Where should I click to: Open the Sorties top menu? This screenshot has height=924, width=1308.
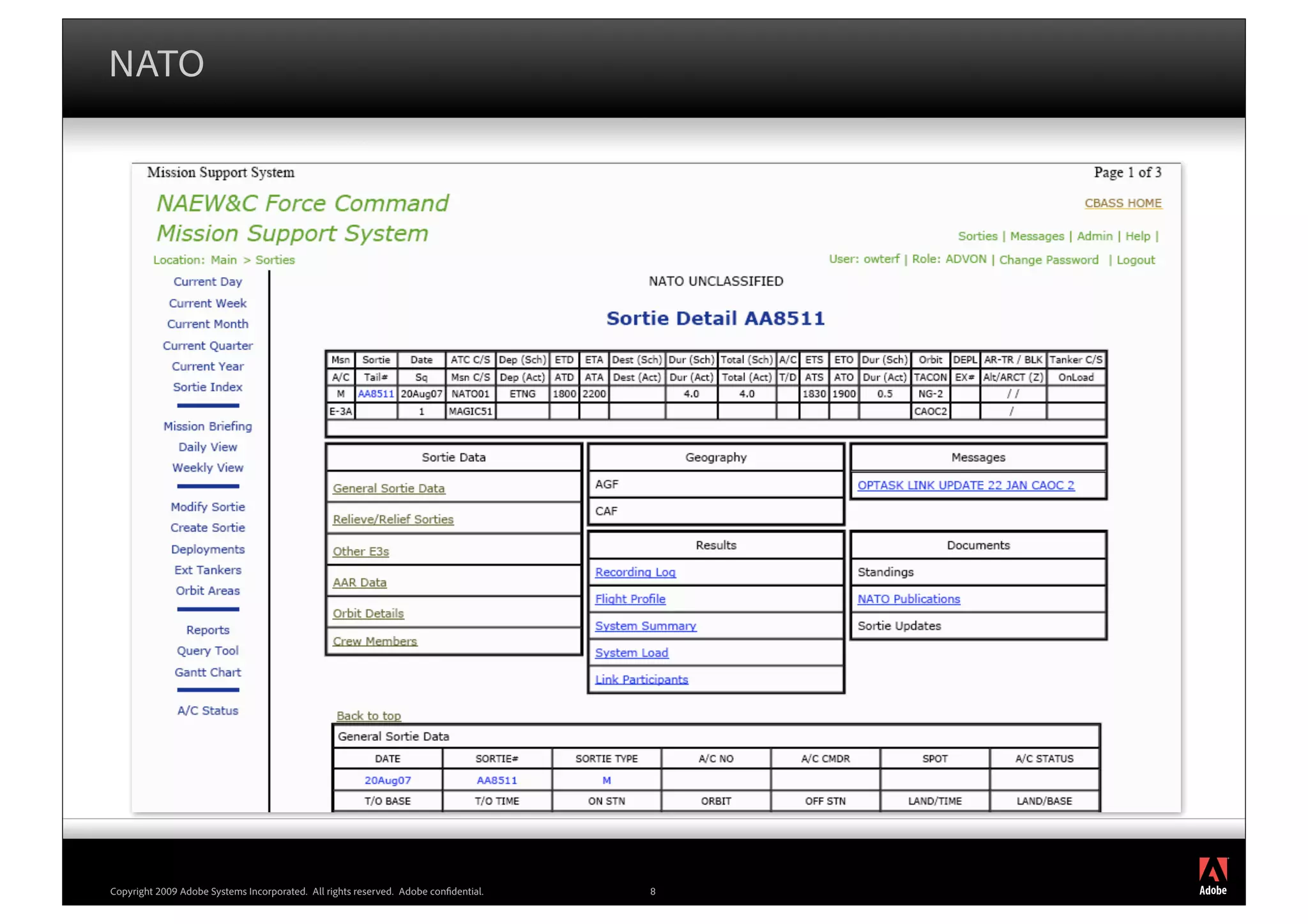click(977, 236)
